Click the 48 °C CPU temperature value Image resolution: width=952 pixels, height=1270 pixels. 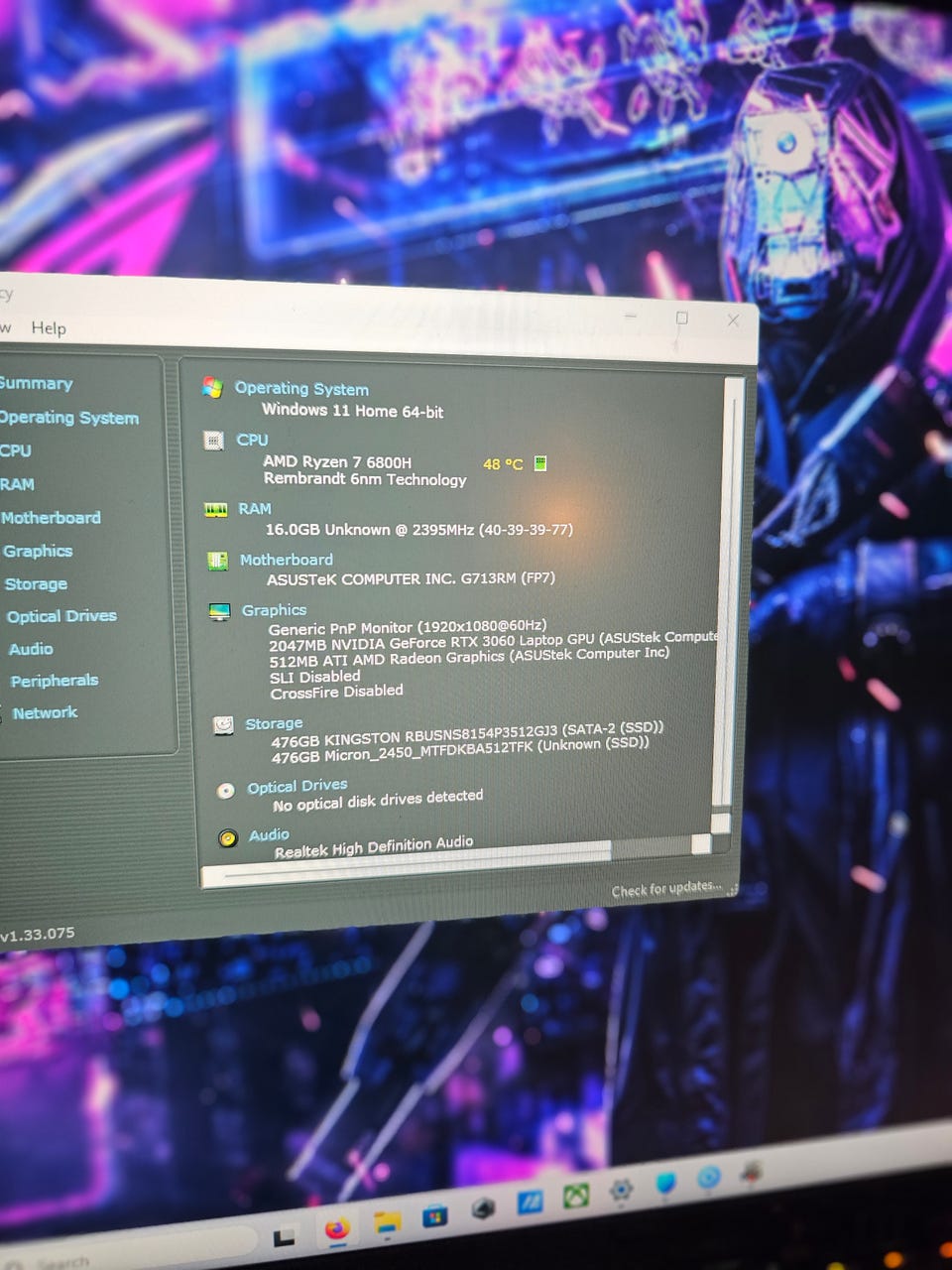point(503,463)
